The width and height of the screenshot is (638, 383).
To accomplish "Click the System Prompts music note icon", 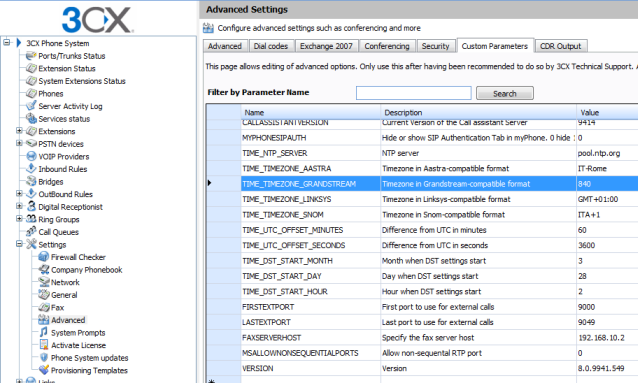I will point(44,332).
